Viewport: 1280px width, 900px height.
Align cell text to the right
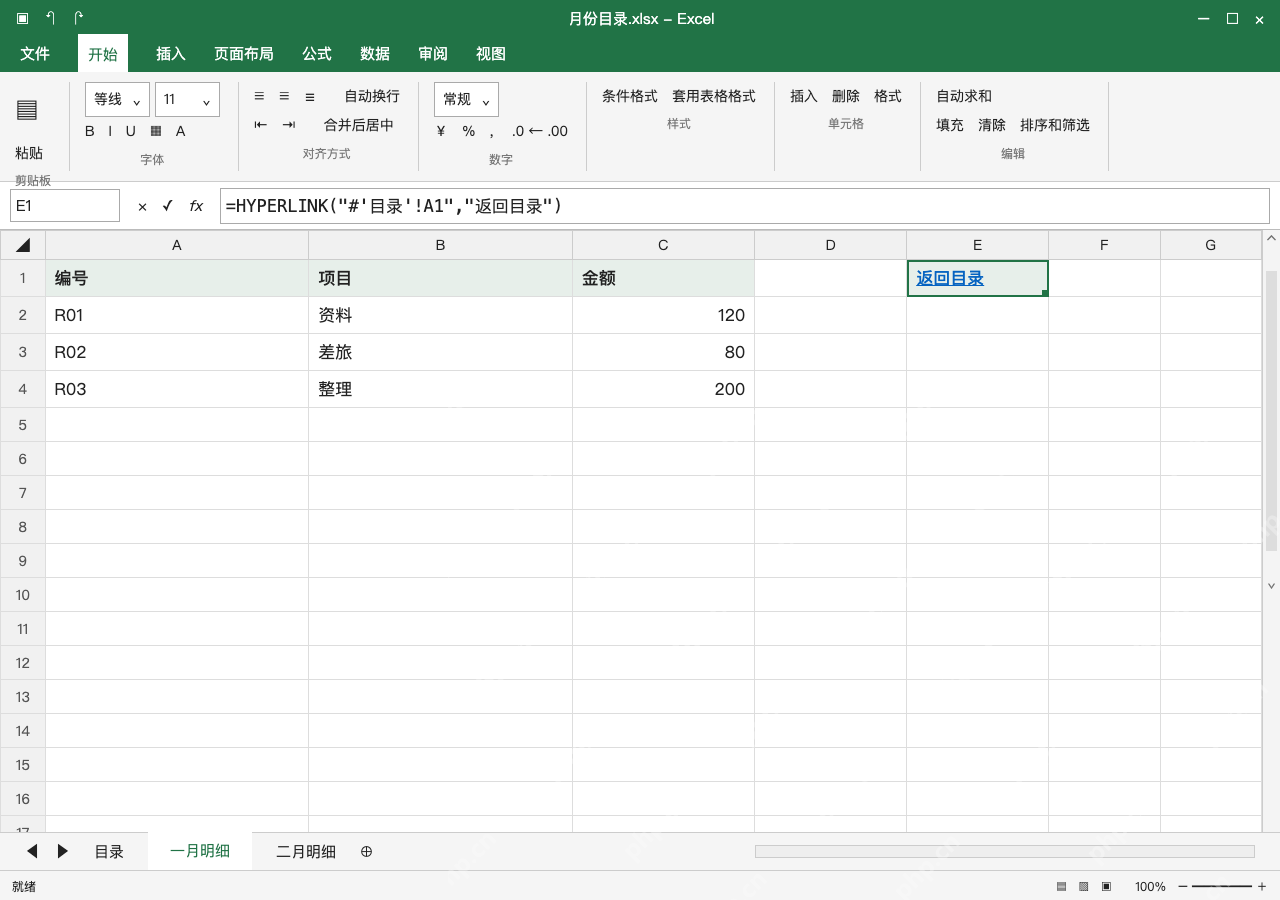tap(310, 96)
